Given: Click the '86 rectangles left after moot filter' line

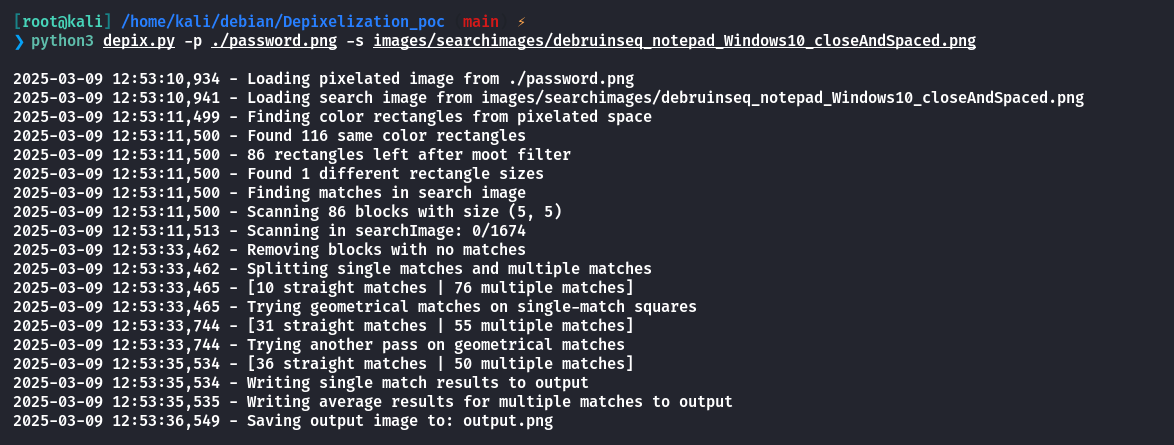Looking at the screenshot, I should [x=292, y=154].
